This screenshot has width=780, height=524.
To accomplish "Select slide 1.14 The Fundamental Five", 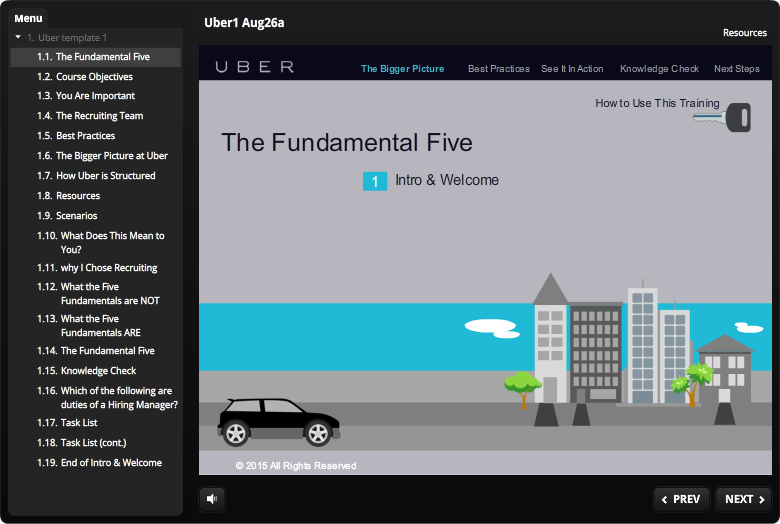I will [x=96, y=351].
